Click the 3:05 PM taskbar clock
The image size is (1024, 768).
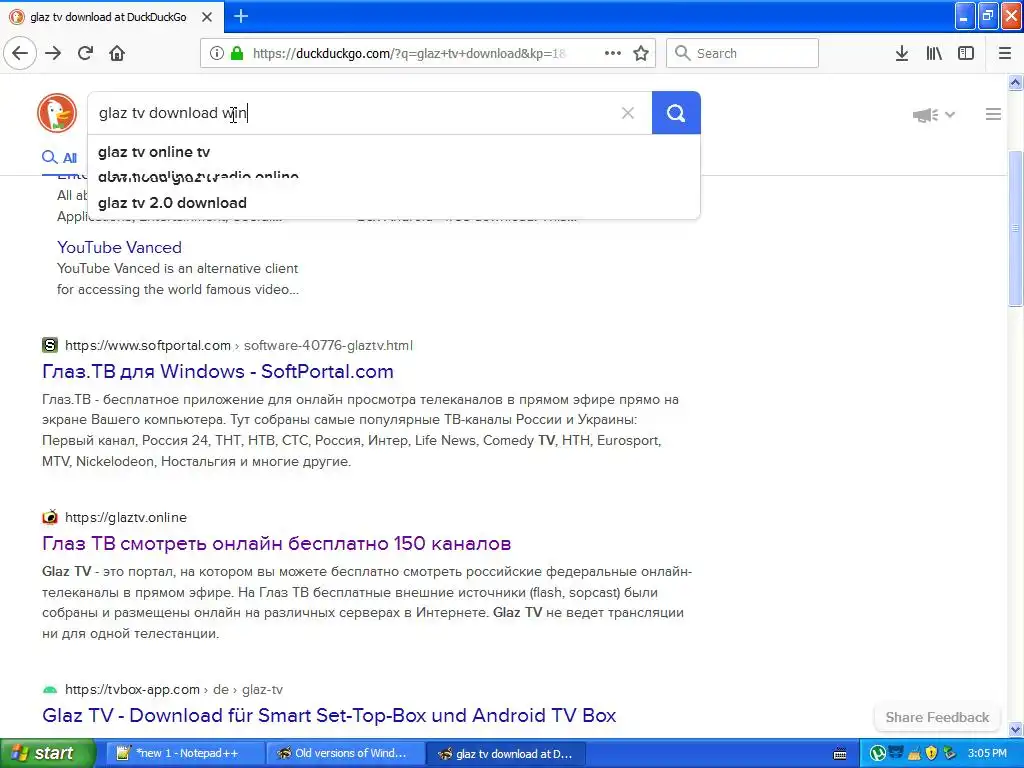click(987, 753)
